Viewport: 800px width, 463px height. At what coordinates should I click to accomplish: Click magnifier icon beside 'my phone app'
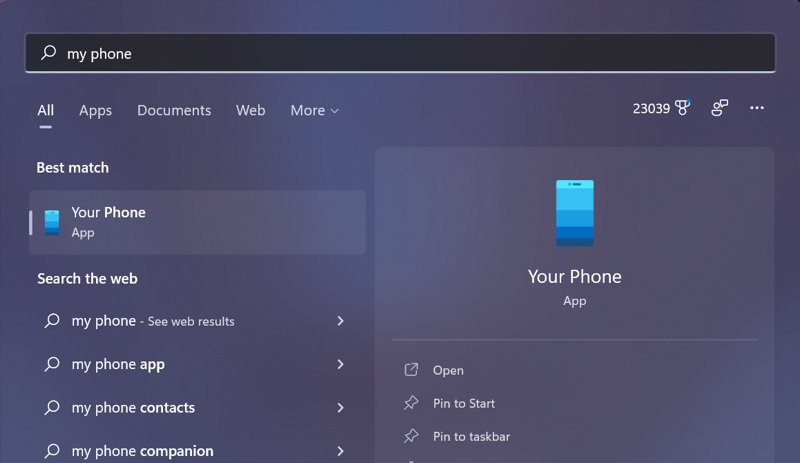(x=52, y=364)
